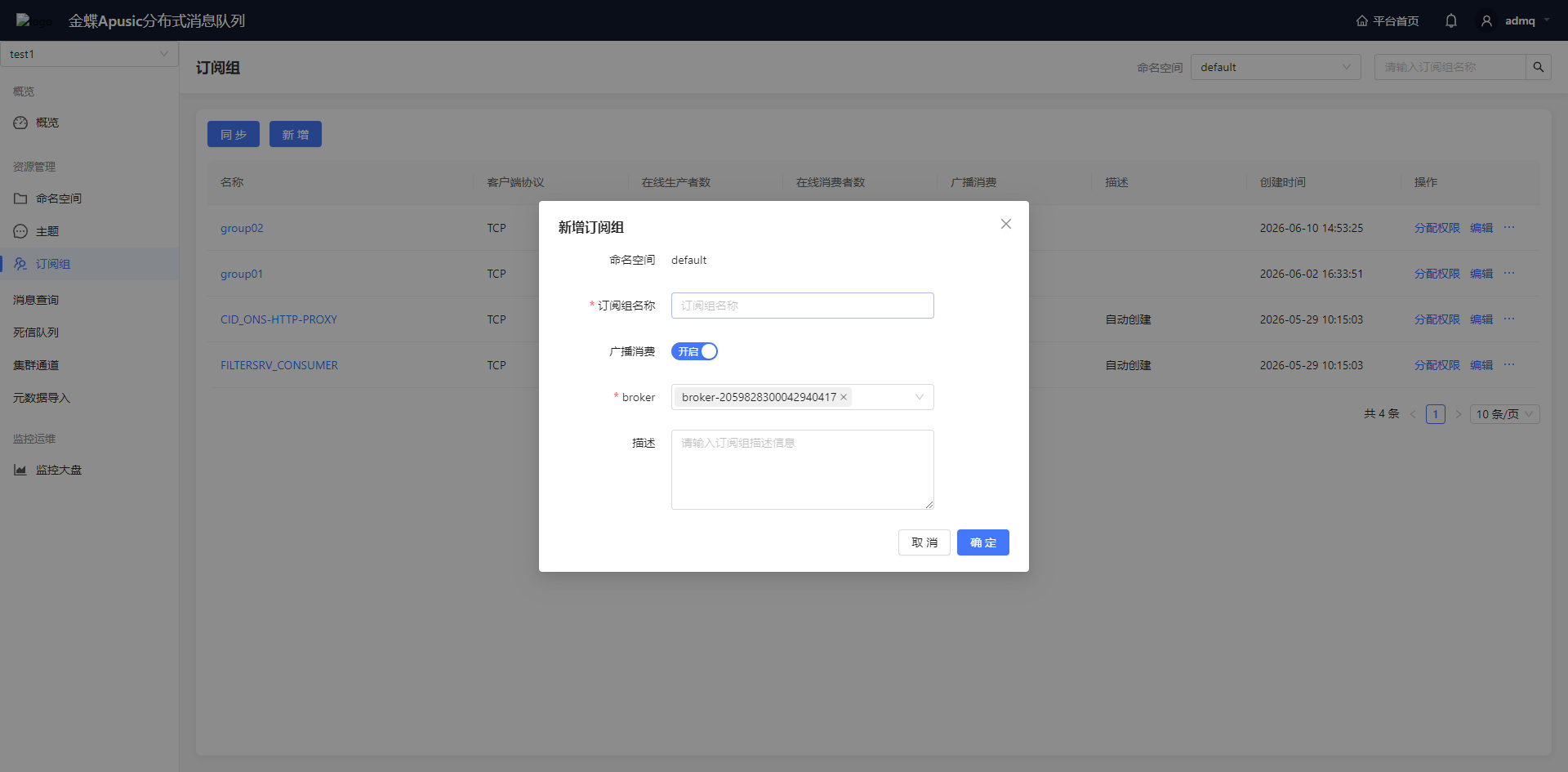Expand the broker selection dropdown
The width and height of the screenshot is (1568, 772).
click(920, 397)
